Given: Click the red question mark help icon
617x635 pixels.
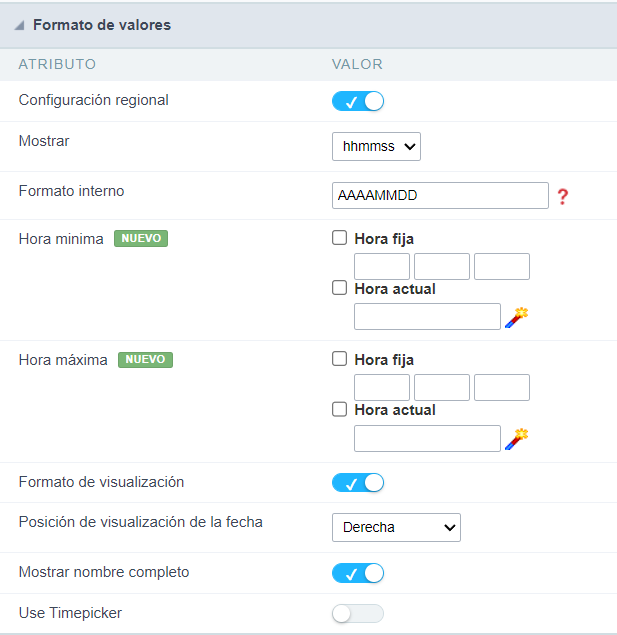Looking at the screenshot, I should 563,197.
